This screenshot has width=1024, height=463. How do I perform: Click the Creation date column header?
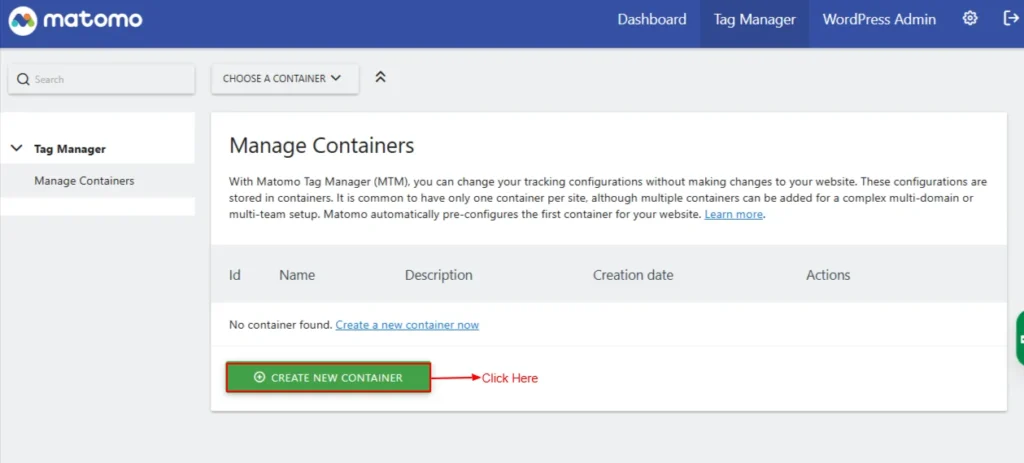click(633, 275)
